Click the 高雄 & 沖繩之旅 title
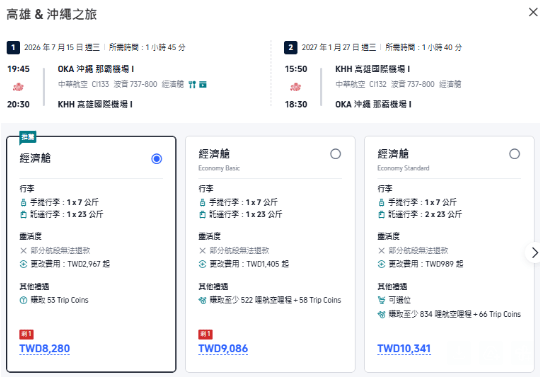Screen dimensions: 540x377 click(x=52, y=14)
